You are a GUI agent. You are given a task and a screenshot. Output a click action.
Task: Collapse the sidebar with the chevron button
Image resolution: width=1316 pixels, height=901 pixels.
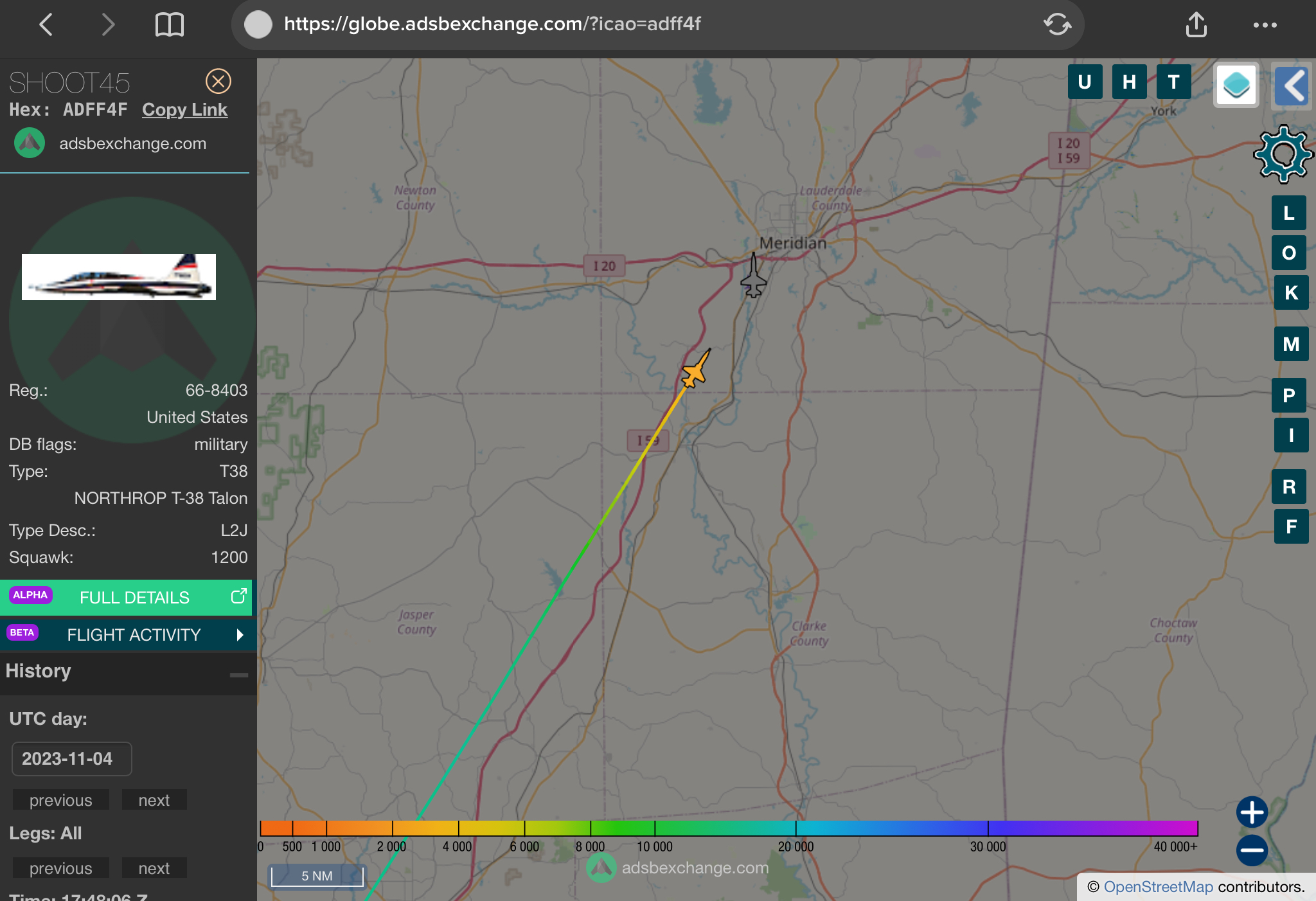click(x=1292, y=85)
